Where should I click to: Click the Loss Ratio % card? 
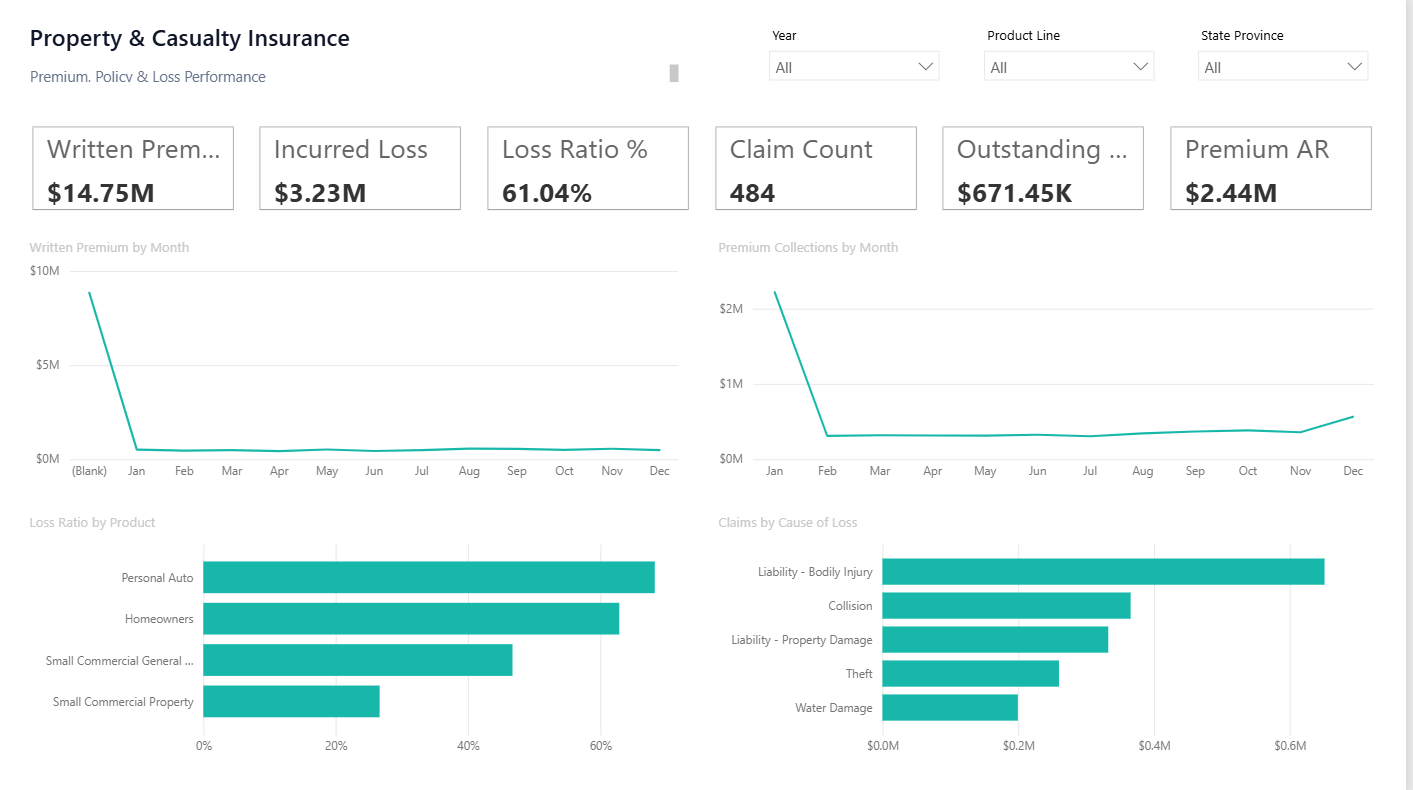coord(588,168)
